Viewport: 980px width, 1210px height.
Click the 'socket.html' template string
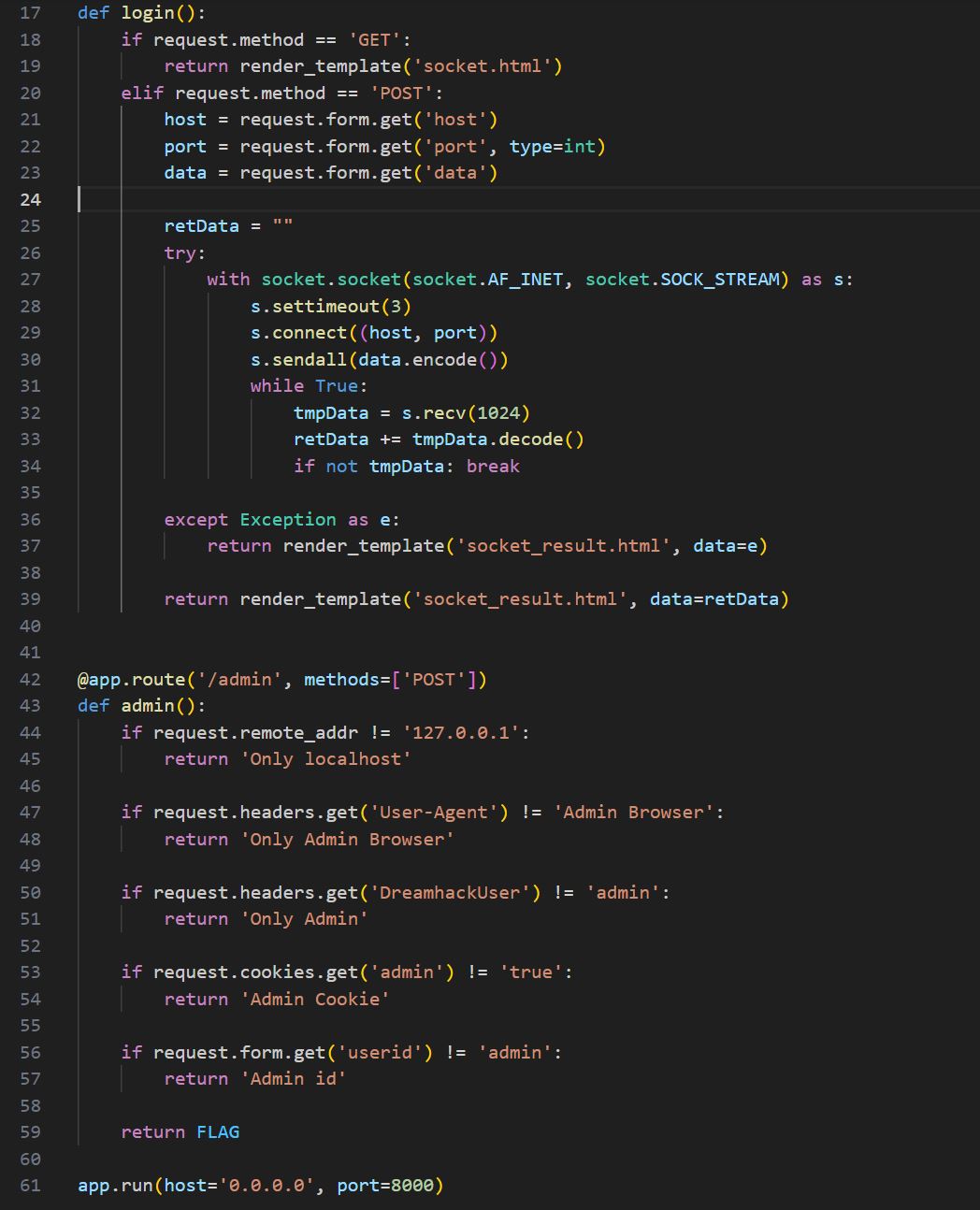click(482, 66)
